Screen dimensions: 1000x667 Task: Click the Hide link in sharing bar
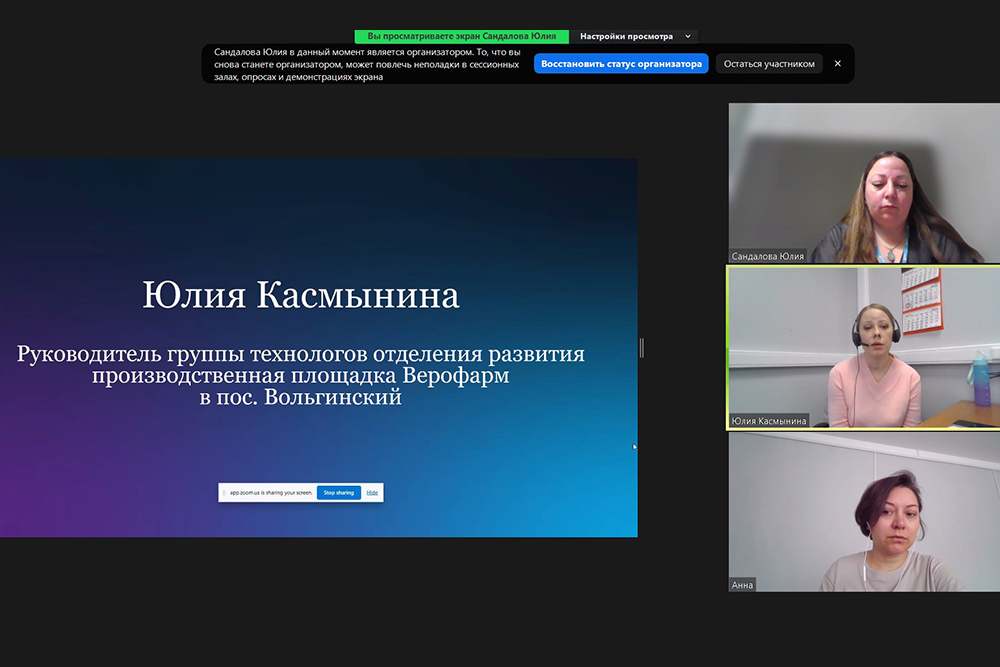pyautogui.click(x=372, y=492)
